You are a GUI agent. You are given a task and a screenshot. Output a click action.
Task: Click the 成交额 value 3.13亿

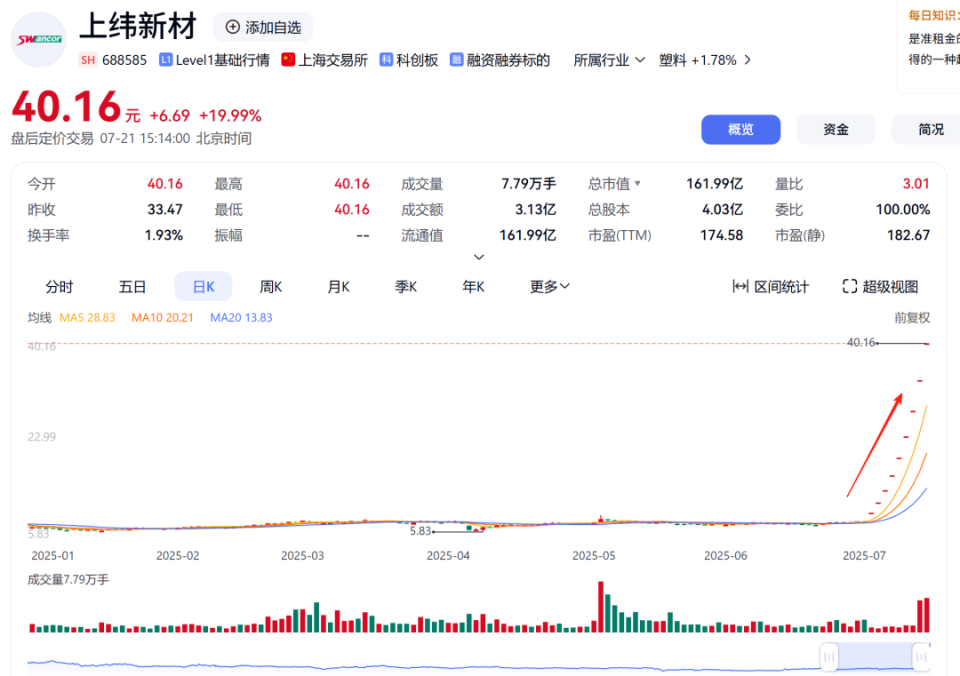click(x=535, y=209)
